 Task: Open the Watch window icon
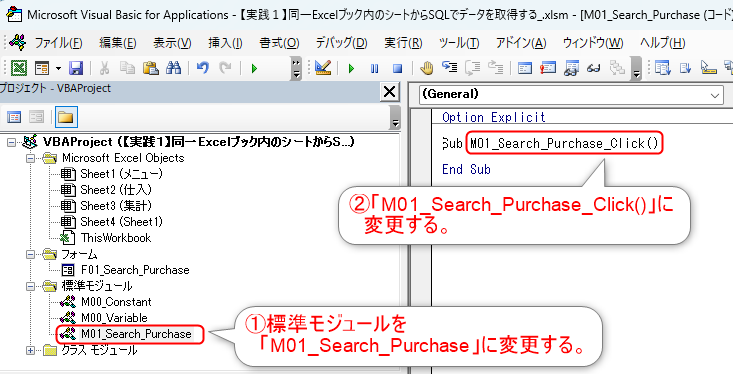coord(571,69)
